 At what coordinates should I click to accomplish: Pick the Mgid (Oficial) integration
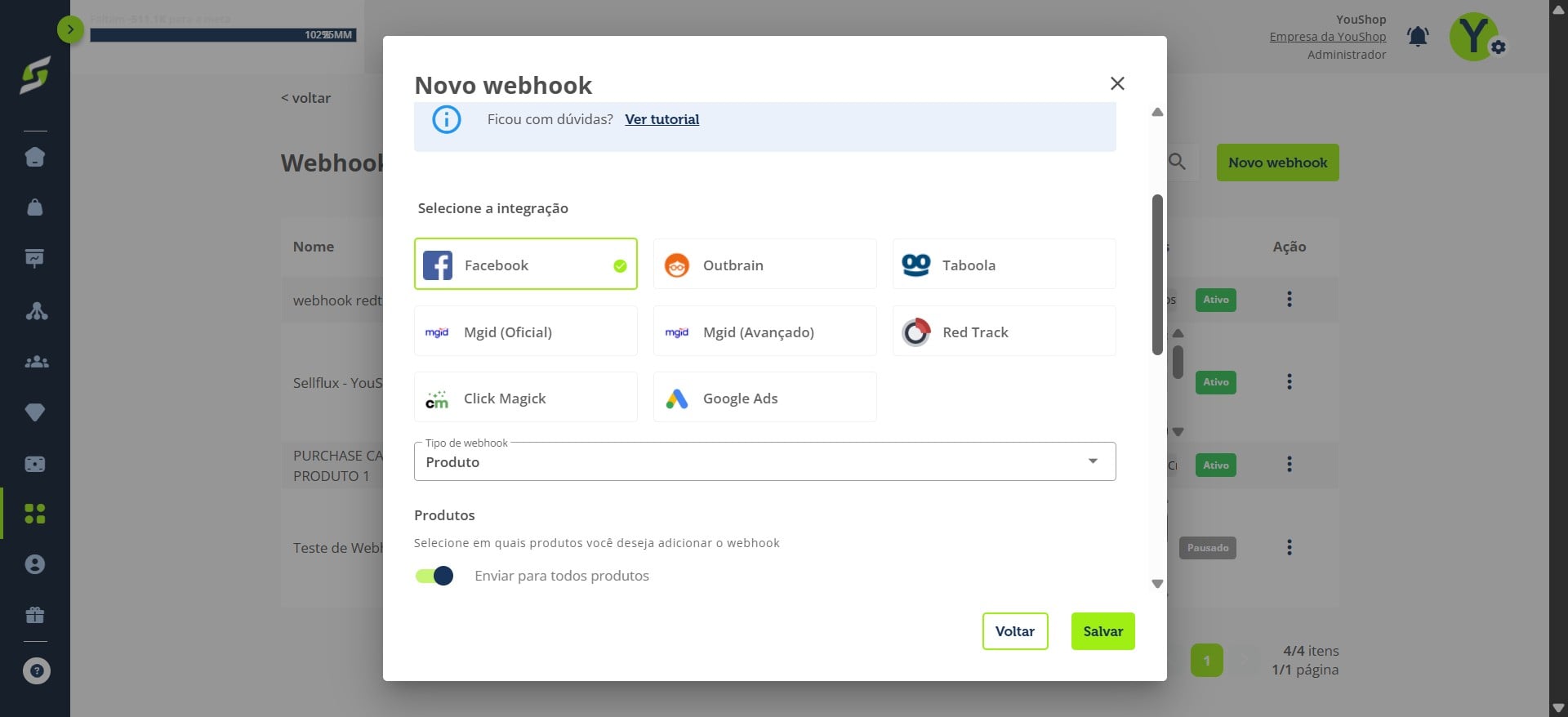tap(525, 331)
